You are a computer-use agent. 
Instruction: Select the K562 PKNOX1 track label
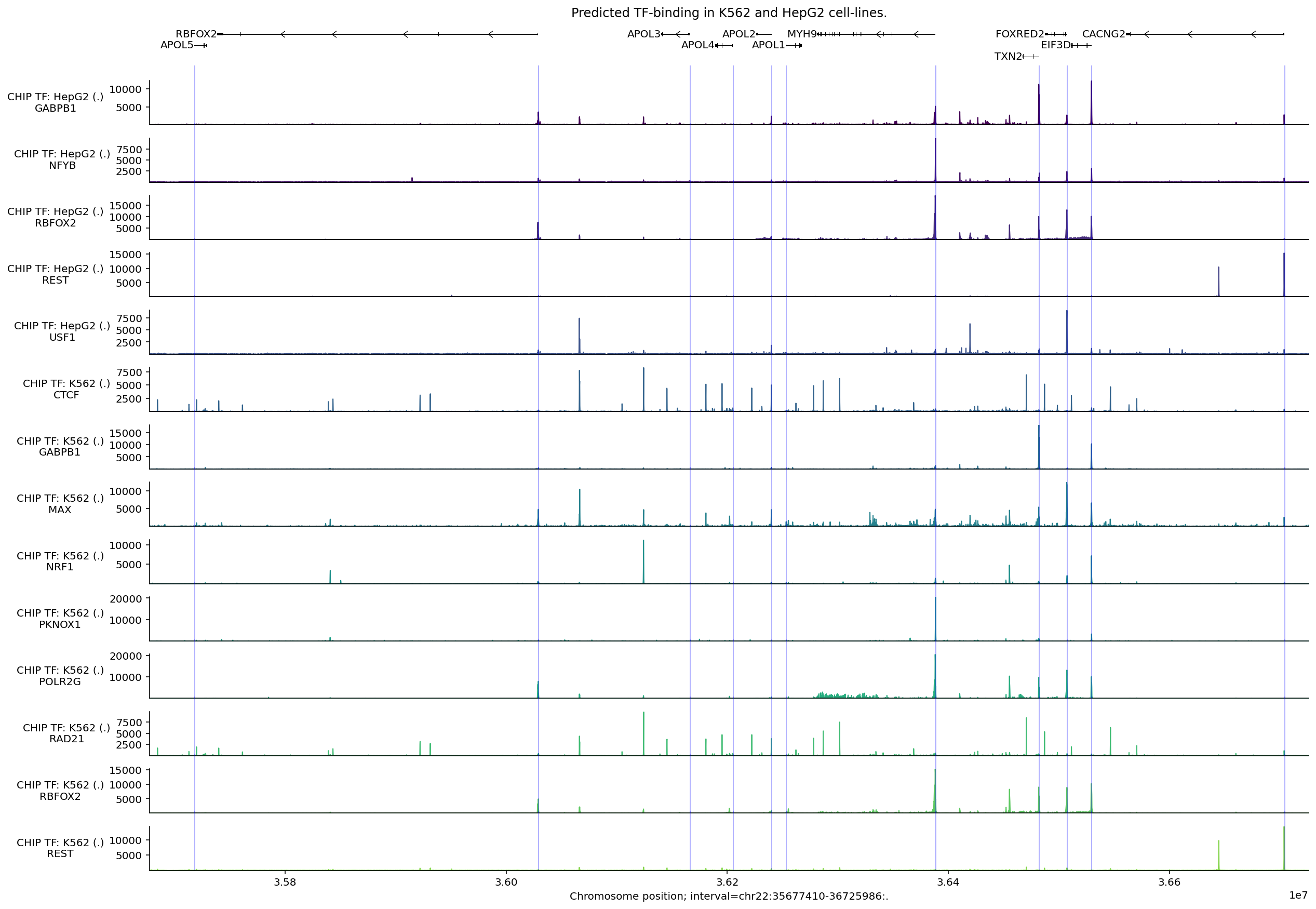pos(60,619)
